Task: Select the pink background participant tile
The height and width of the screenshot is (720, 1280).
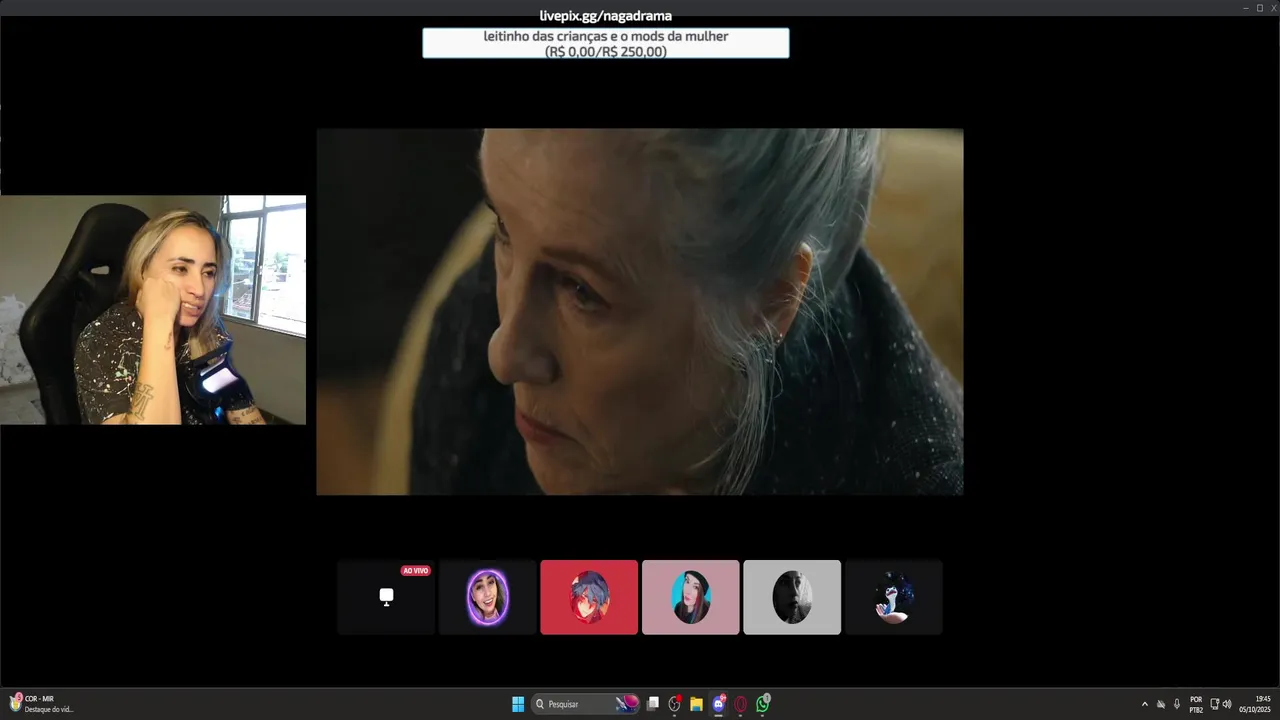Action: [x=690, y=597]
